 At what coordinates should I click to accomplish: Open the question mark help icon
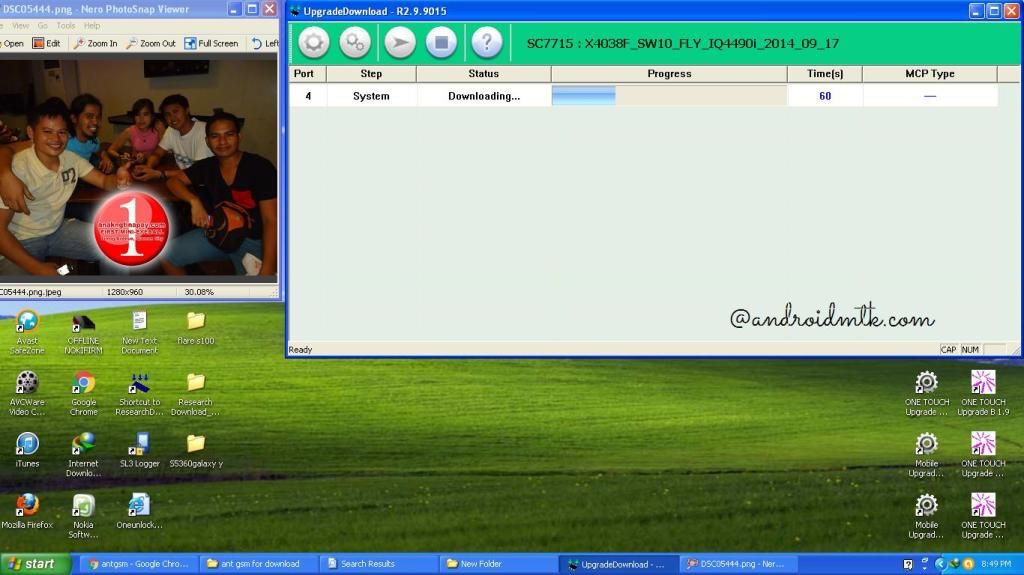tap(486, 43)
